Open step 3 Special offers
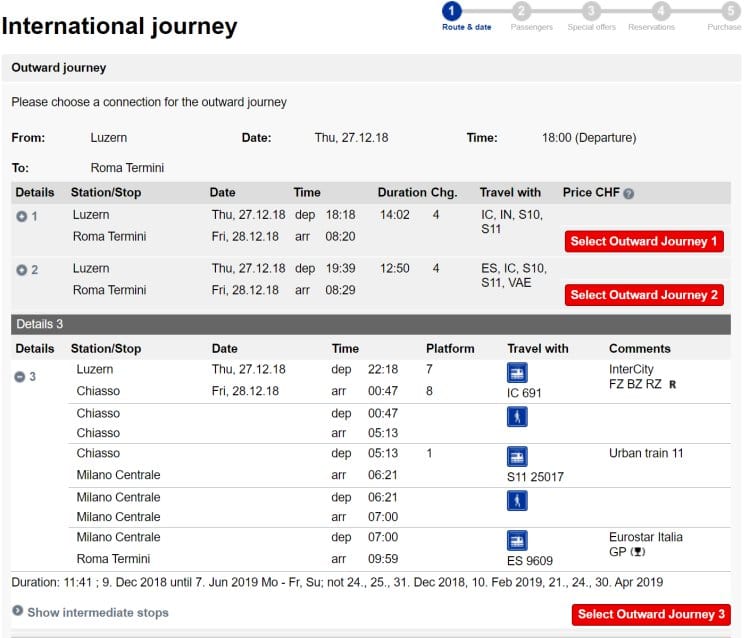Viewport: 750px width, 638px height. tap(591, 11)
